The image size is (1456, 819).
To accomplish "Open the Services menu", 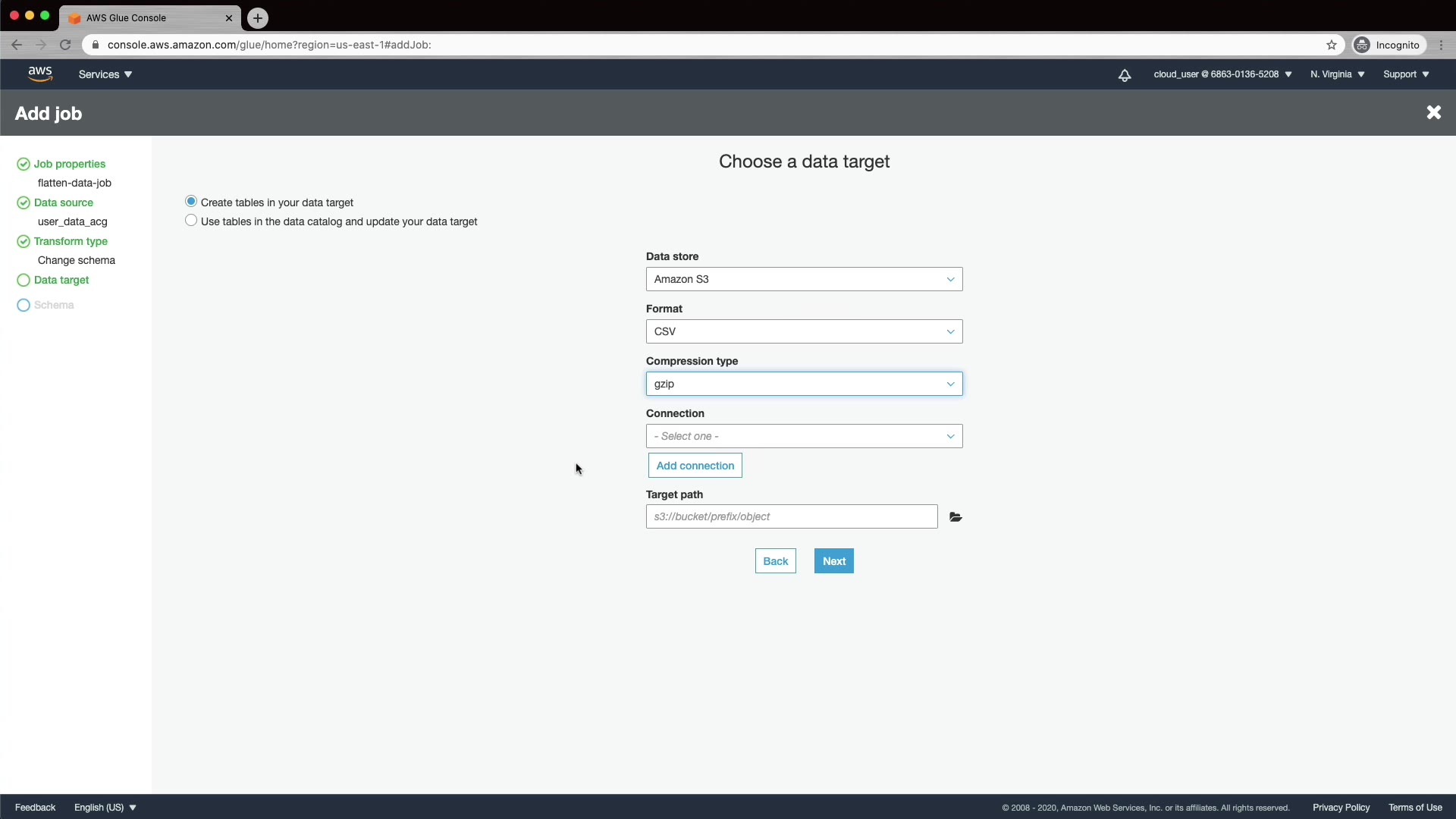I will click(105, 74).
